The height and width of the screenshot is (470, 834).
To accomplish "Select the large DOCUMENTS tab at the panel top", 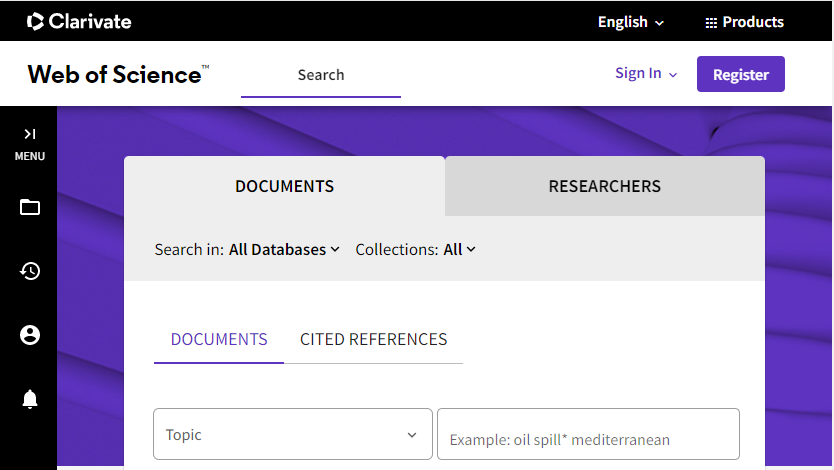I will [284, 186].
